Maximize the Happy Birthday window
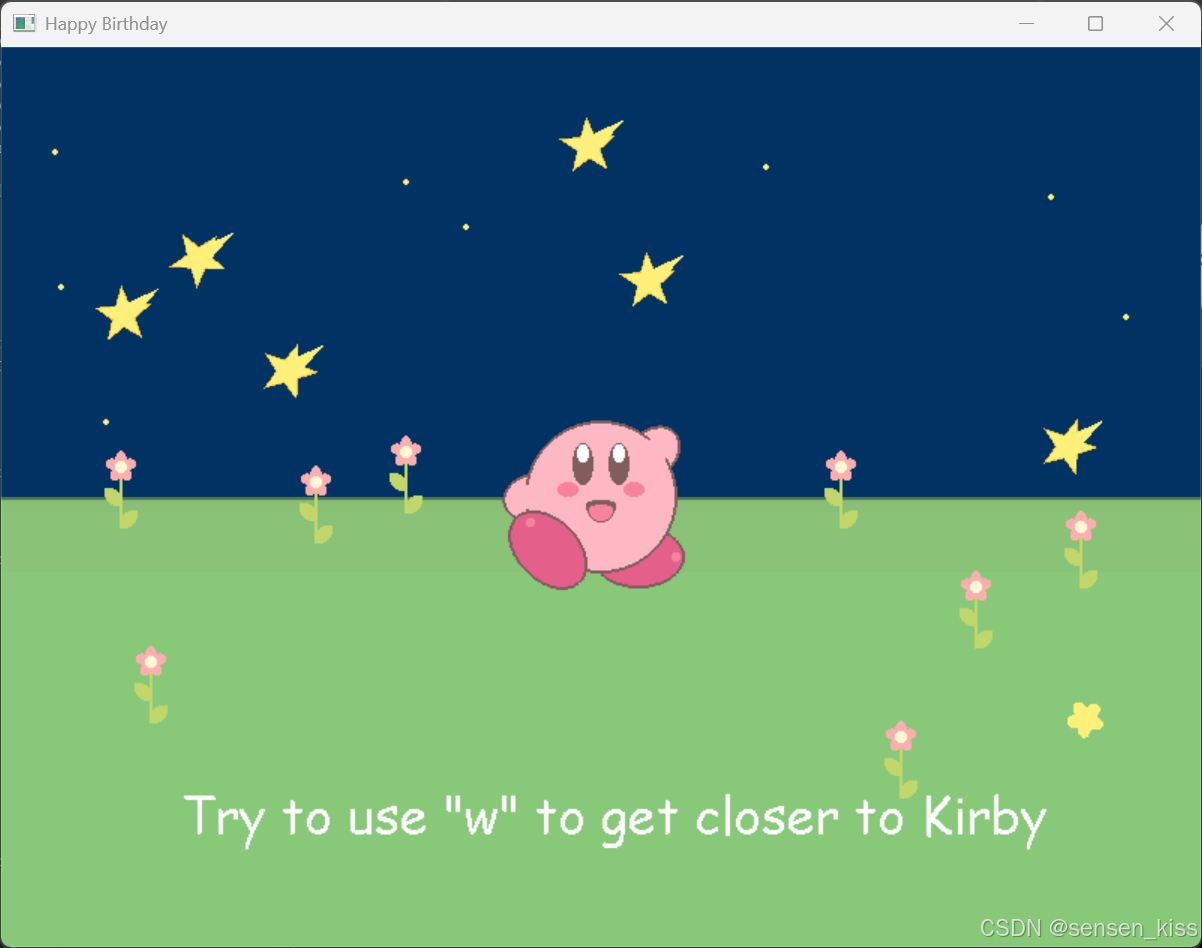This screenshot has width=1202, height=948. (x=1096, y=23)
